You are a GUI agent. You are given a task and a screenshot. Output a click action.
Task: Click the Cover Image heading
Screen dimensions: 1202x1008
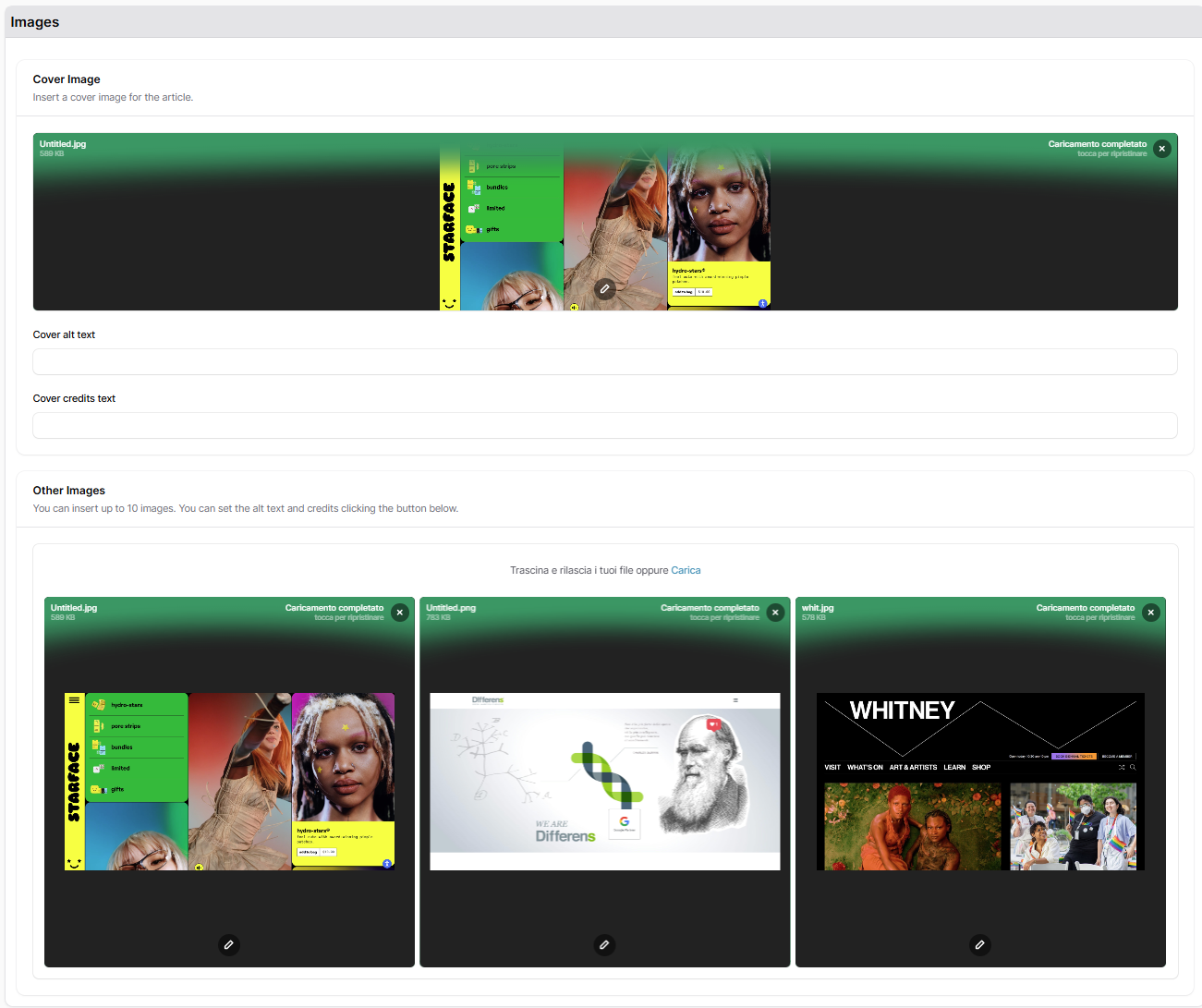[67, 79]
